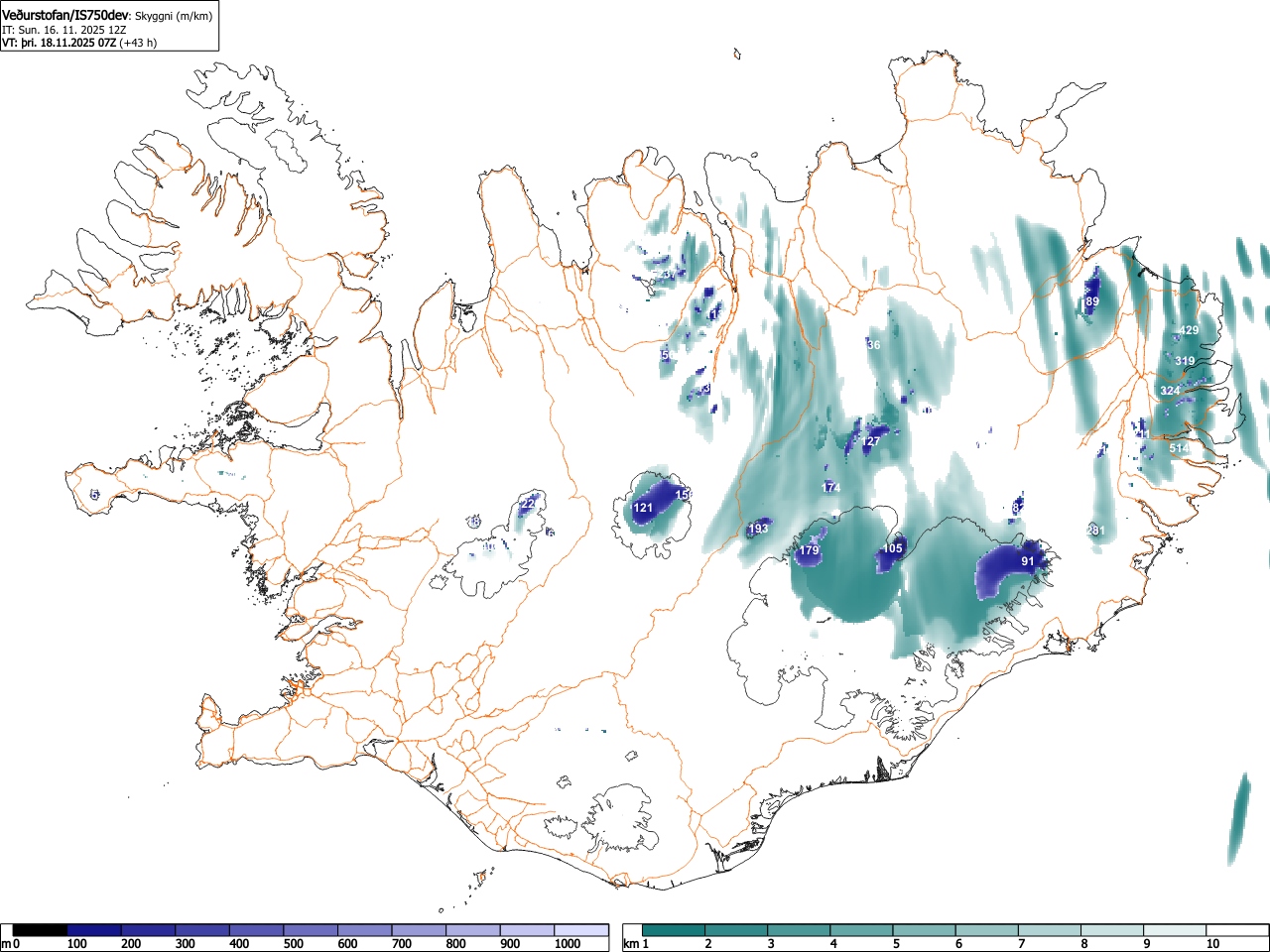The height and width of the screenshot is (952, 1270).
Task: Click the 9 tick label on km legend
Action: pos(1146,944)
